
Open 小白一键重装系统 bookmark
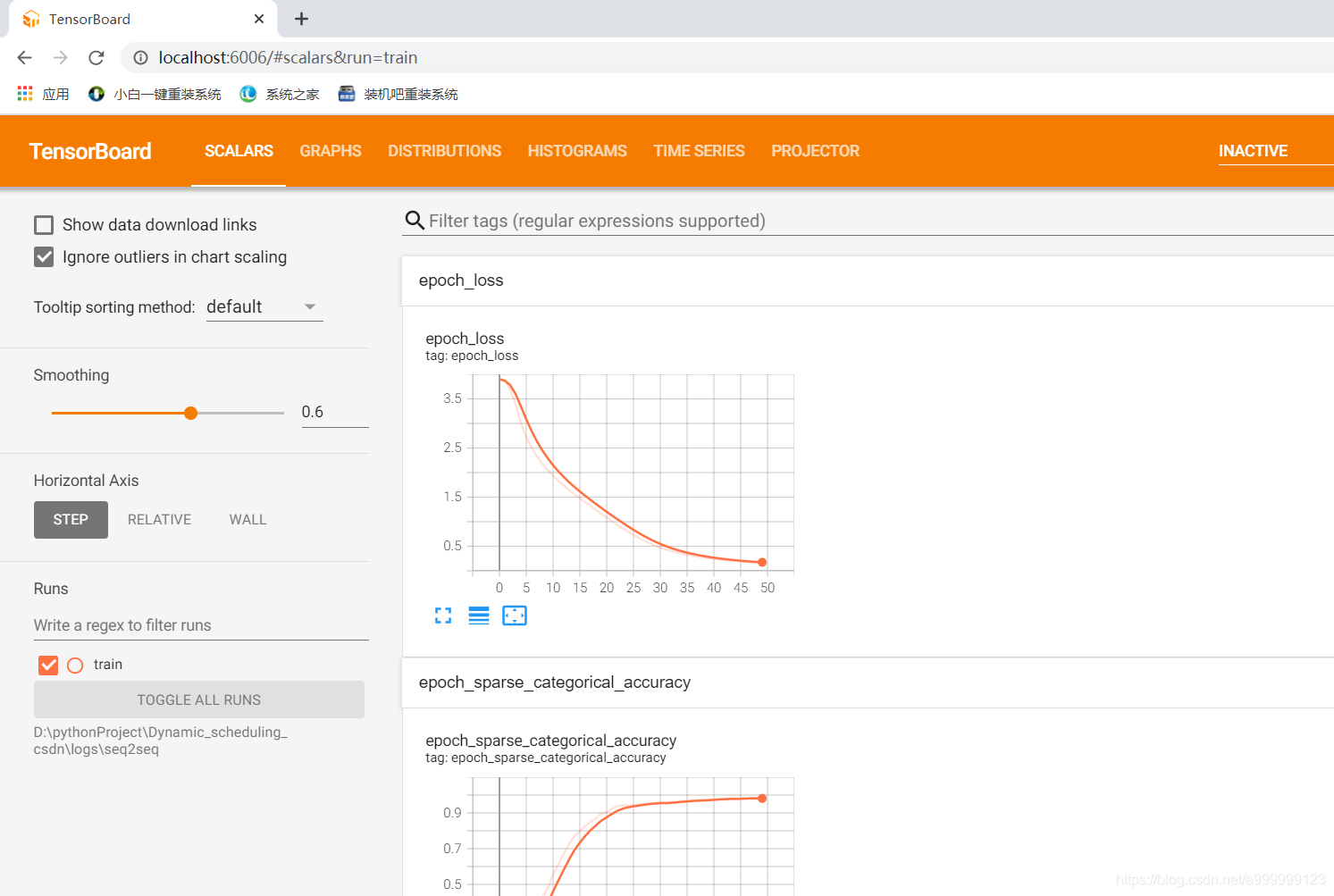(x=155, y=94)
